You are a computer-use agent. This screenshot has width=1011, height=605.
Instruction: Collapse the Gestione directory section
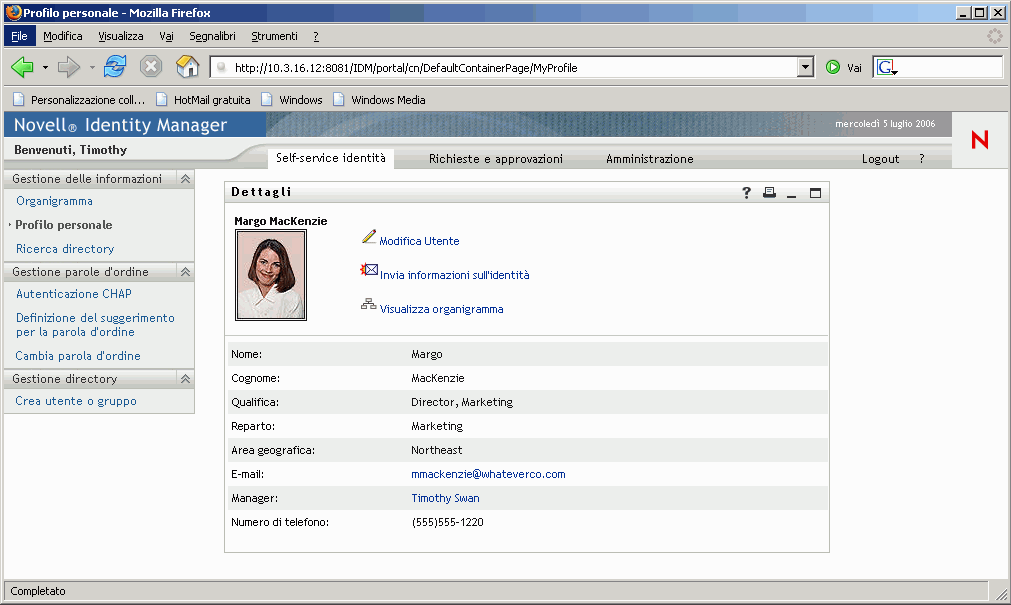[x=185, y=379]
